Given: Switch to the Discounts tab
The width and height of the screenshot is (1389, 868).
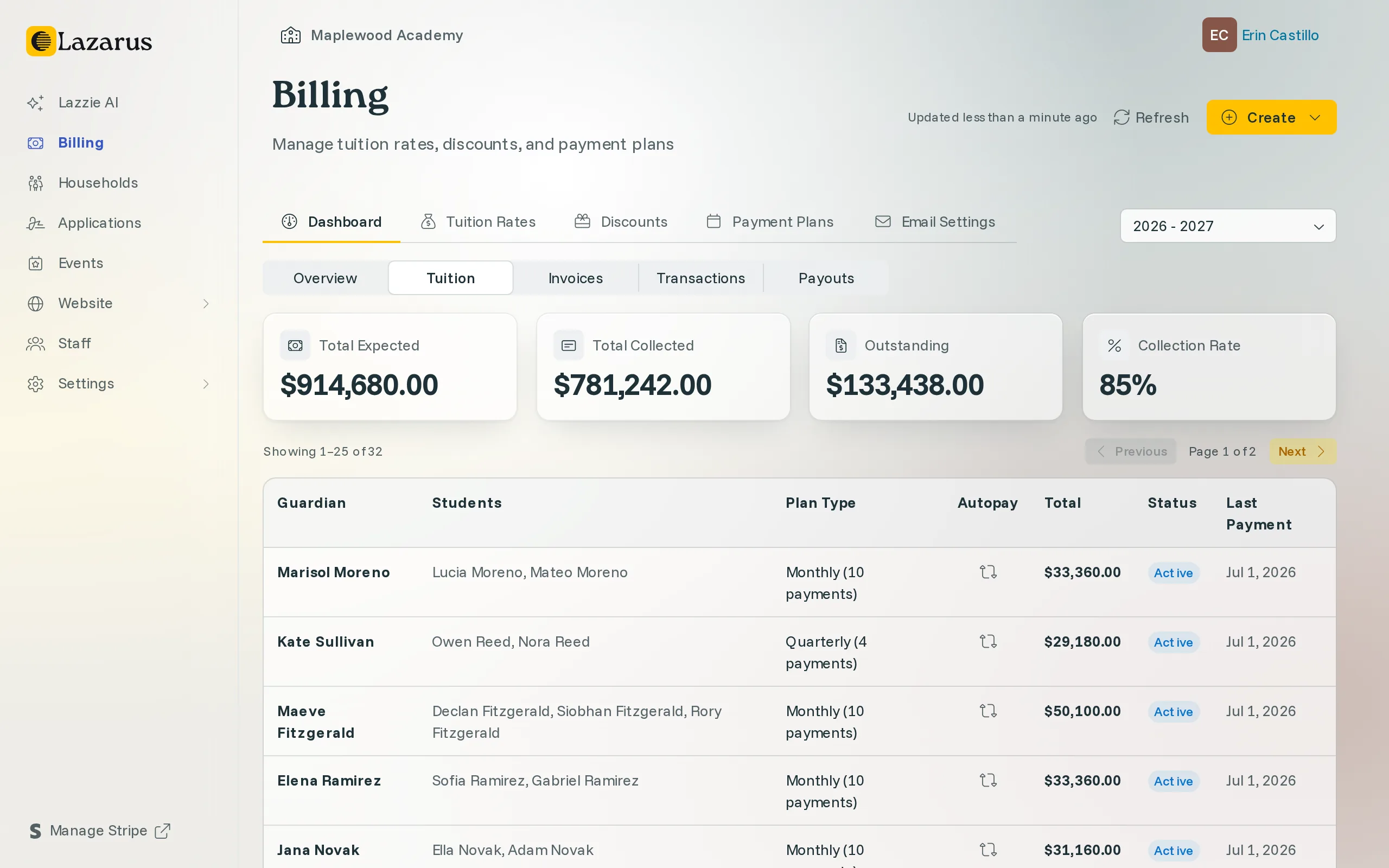Looking at the screenshot, I should 621,221.
